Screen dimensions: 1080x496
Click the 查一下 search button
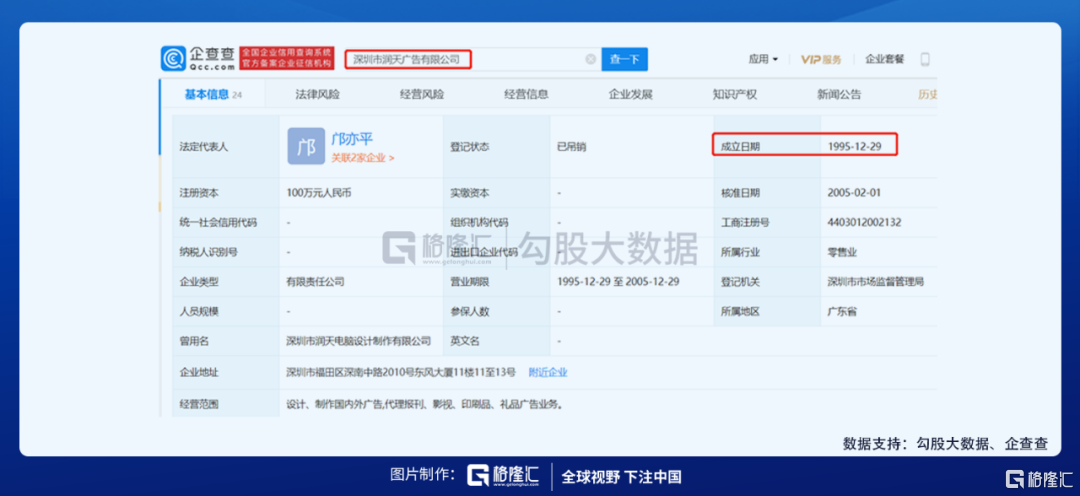pyautogui.click(x=625, y=59)
